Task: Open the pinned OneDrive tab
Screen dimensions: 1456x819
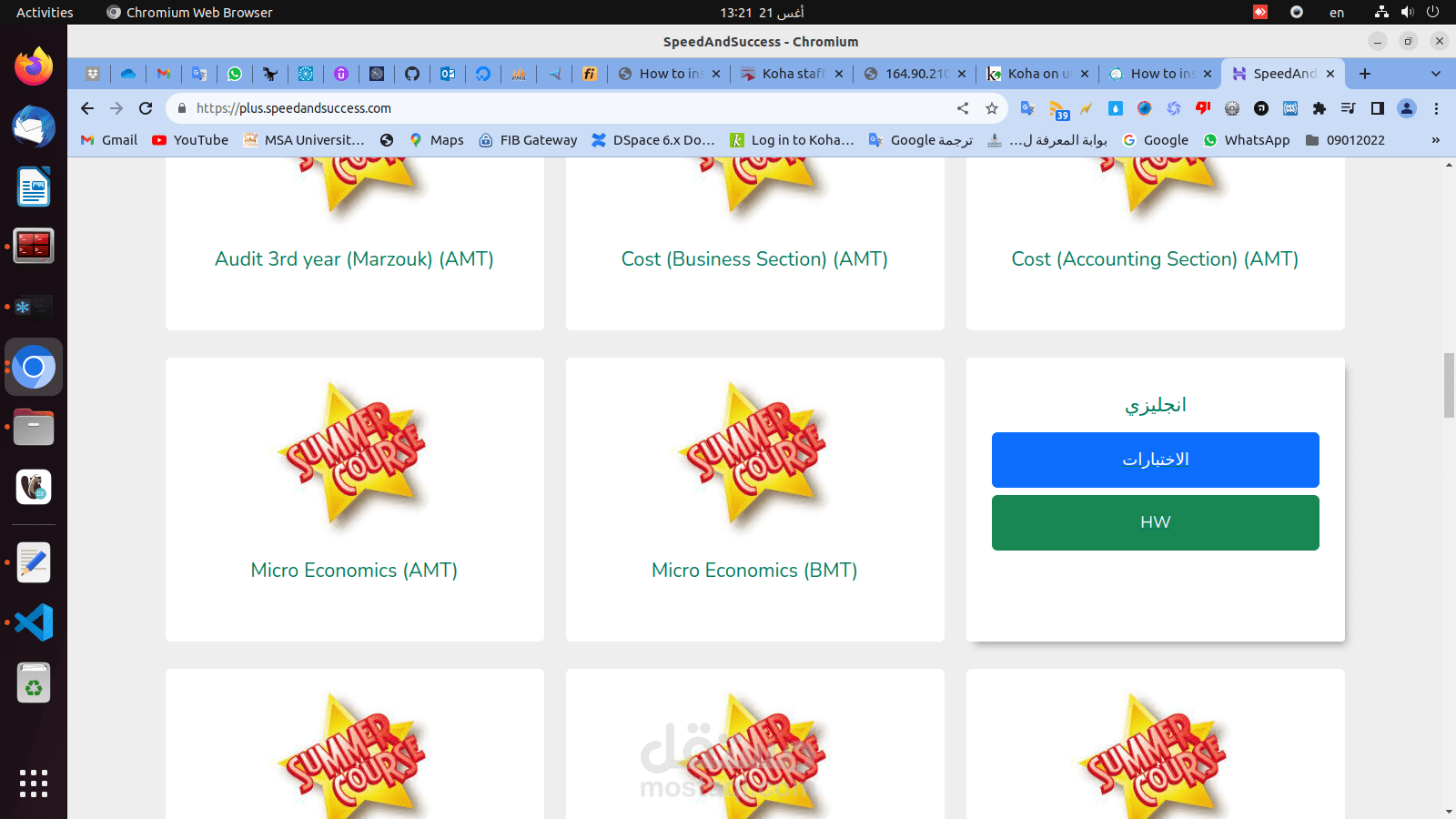Action: [x=128, y=74]
